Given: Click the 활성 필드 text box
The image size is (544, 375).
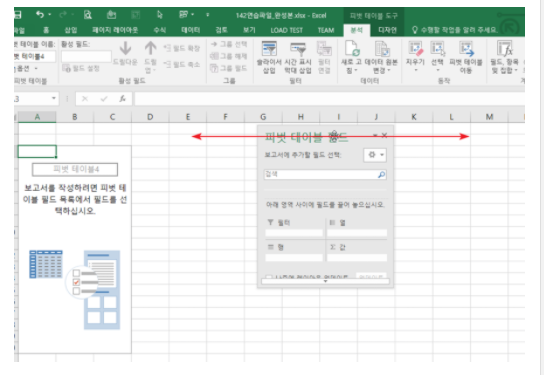Looking at the screenshot, I should click(86, 57).
